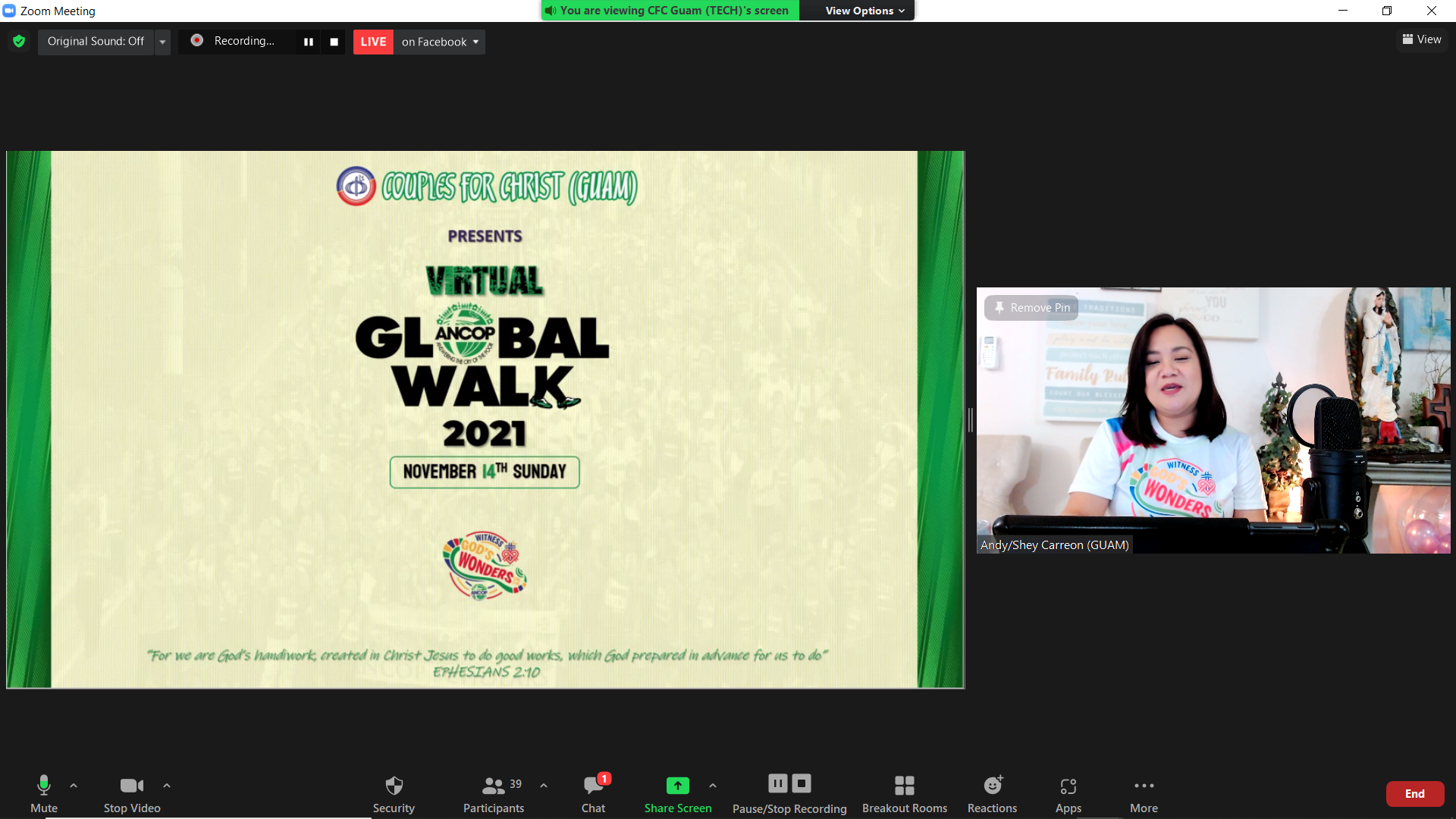Open Zoom Apps
The image size is (1456, 819).
(1068, 793)
